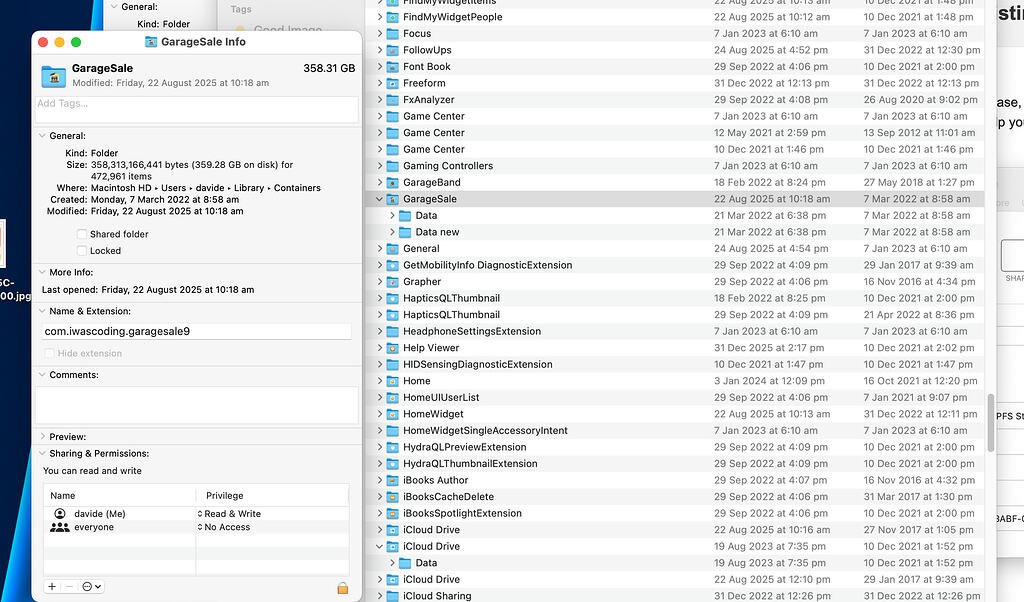The image size is (1024, 602).
Task: Open the lock icon in the Info window
Action: tap(343, 590)
